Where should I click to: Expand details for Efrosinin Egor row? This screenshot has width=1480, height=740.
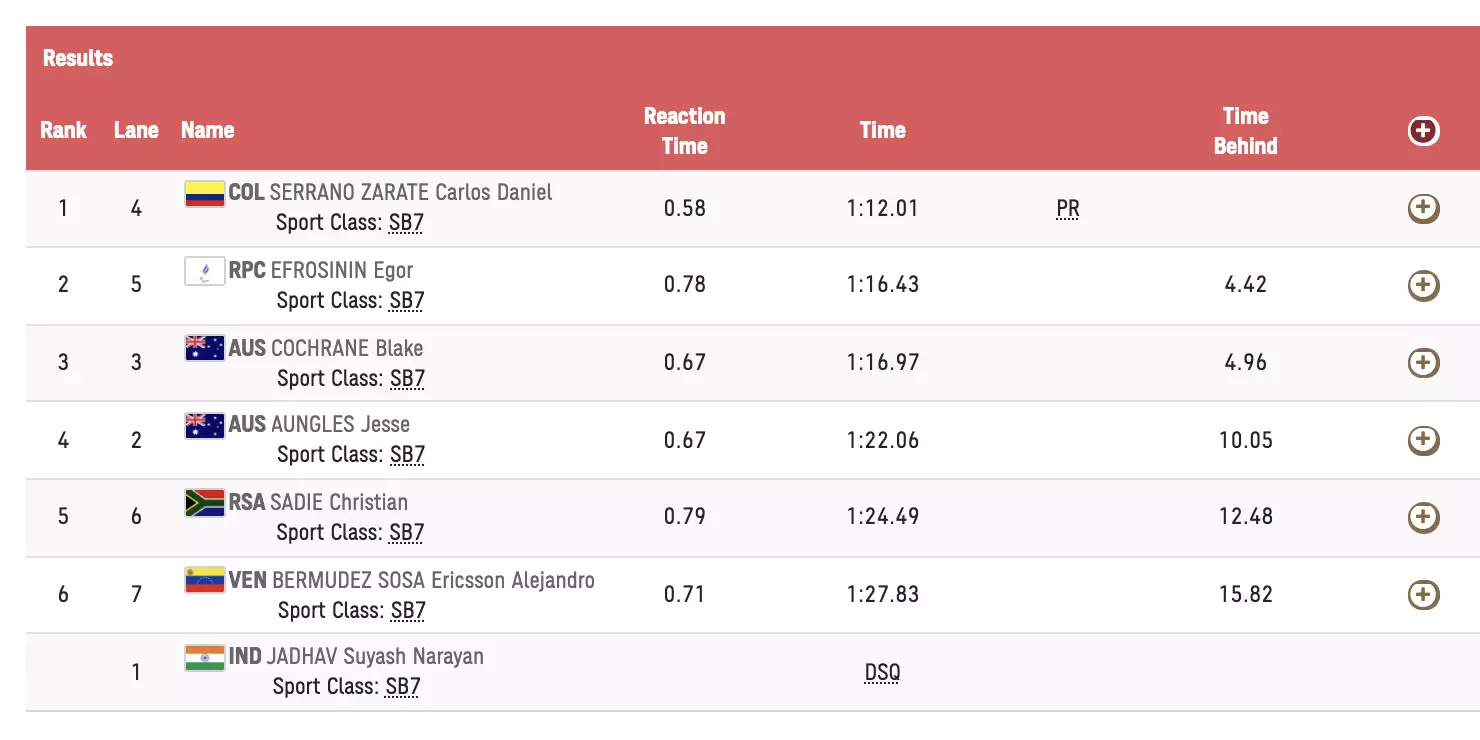[1423, 285]
